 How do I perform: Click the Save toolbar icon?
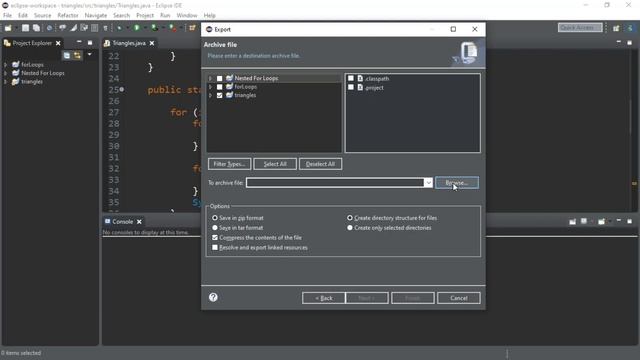(x=25, y=28)
